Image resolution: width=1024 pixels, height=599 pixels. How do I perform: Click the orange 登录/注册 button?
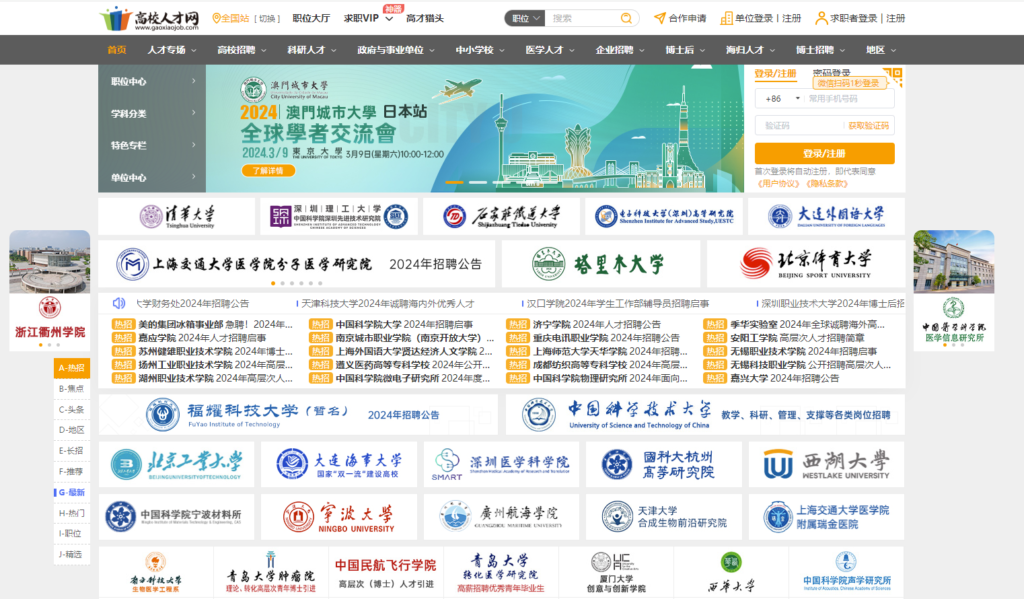click(x=824, y=154)
